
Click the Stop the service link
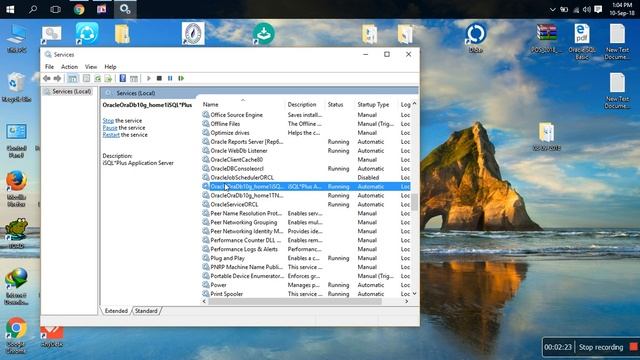click(108, 120)
